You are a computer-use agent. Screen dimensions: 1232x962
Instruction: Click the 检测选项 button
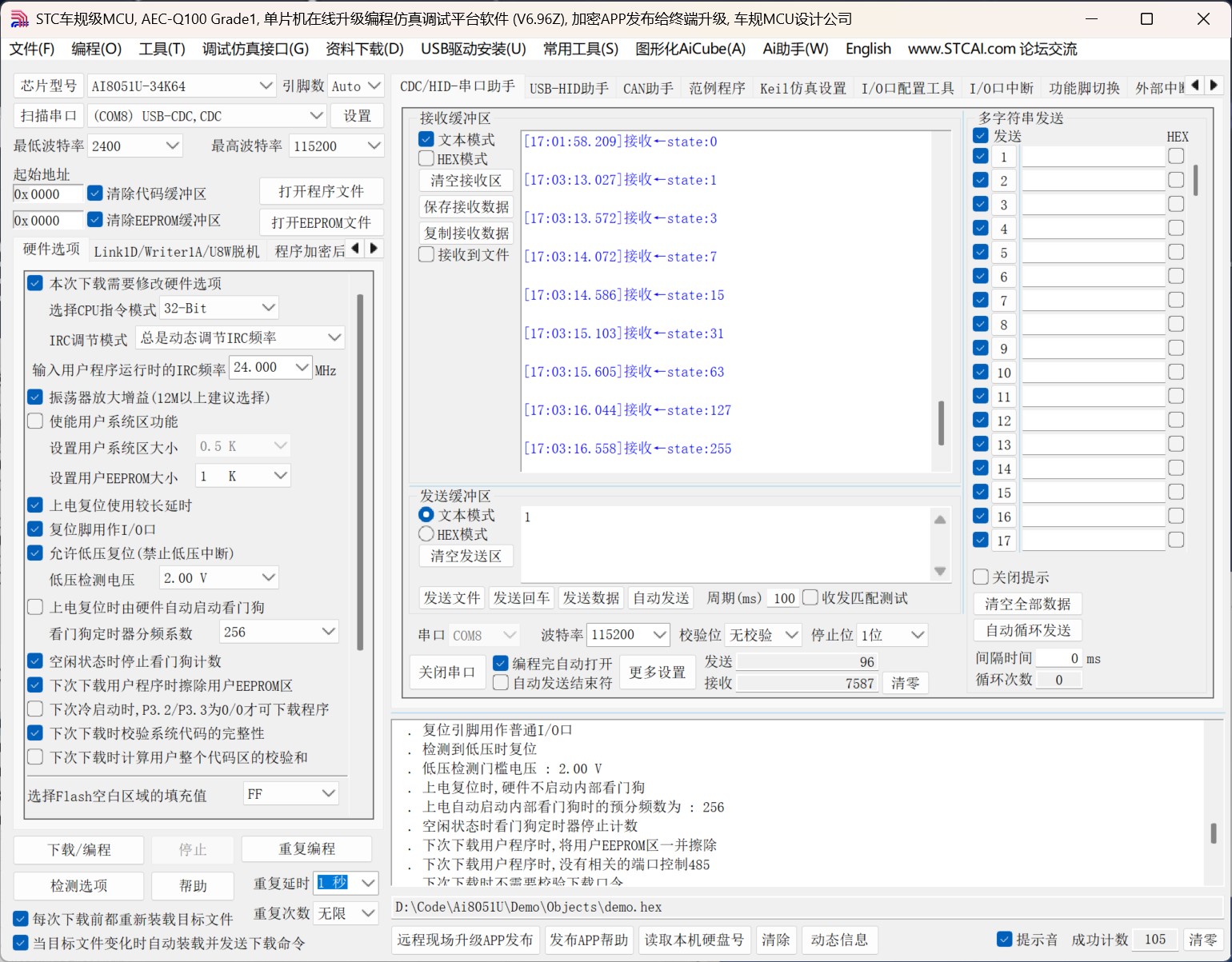(78, 886)
